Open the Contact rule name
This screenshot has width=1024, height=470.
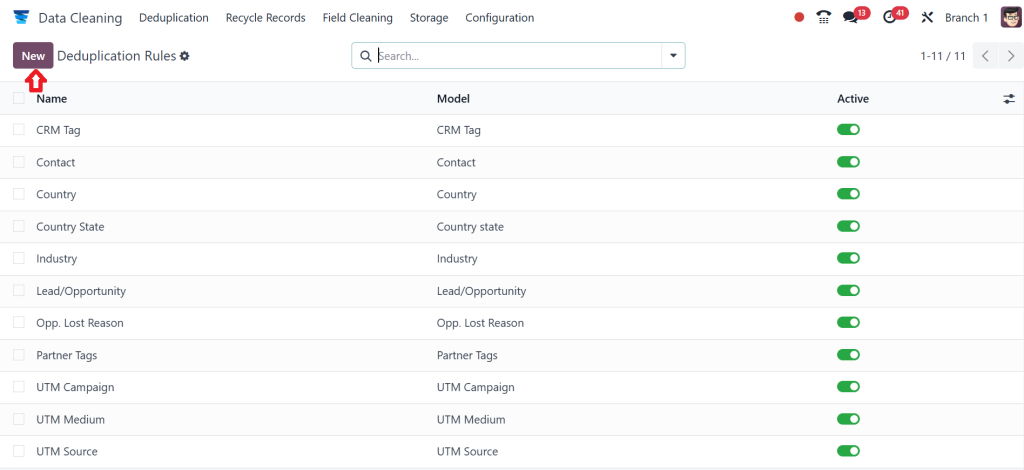56,162
